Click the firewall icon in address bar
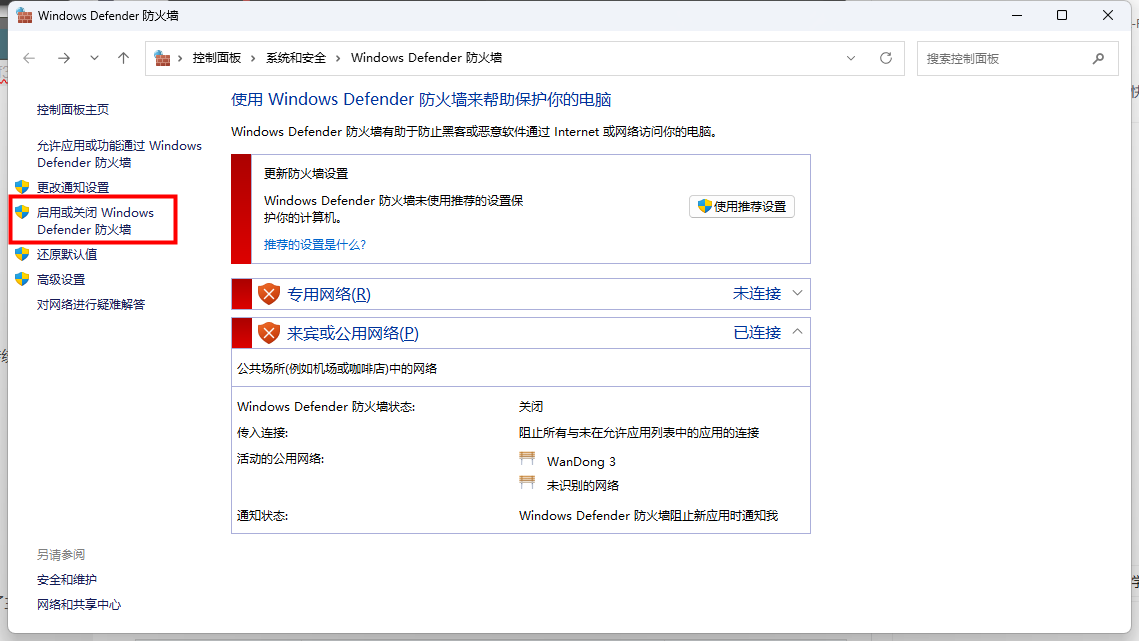This screenshot has height=641, width=1139. click(x=162, y=58)
